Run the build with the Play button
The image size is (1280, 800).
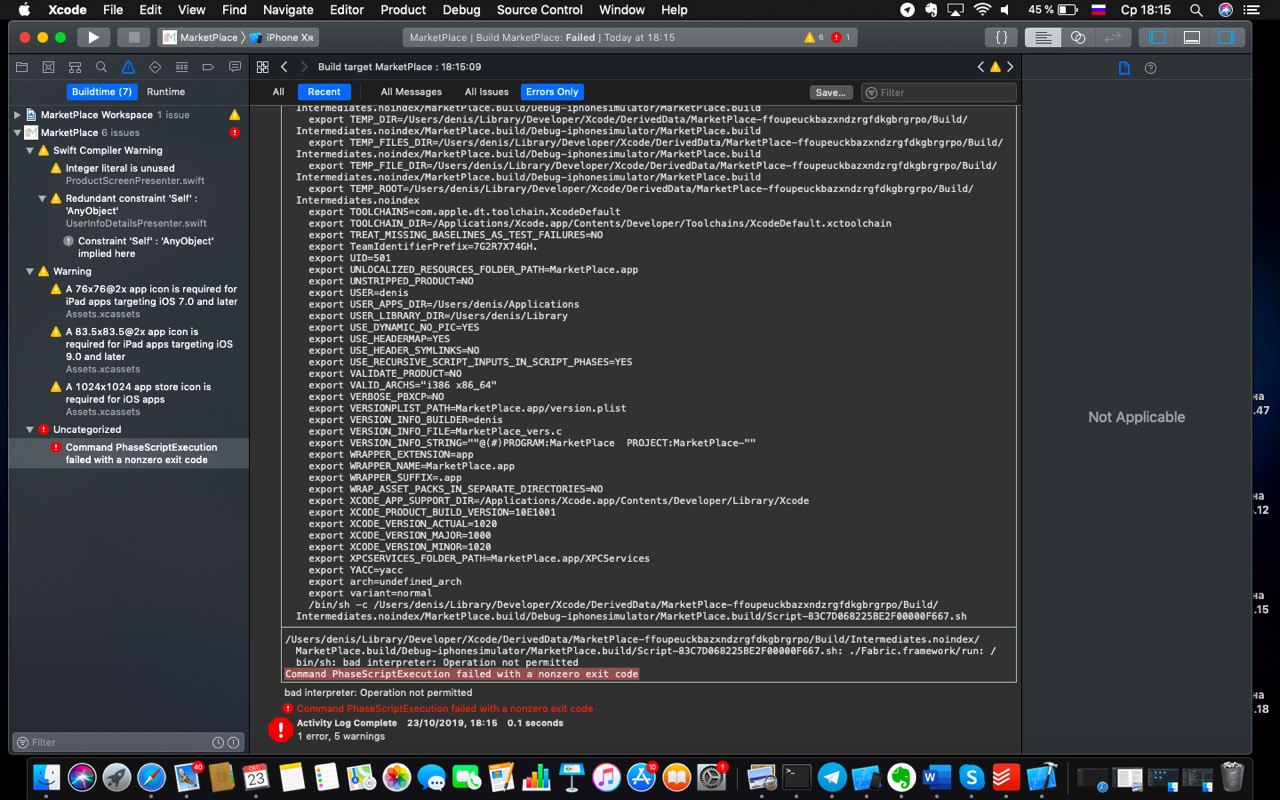tap(93, 37)
